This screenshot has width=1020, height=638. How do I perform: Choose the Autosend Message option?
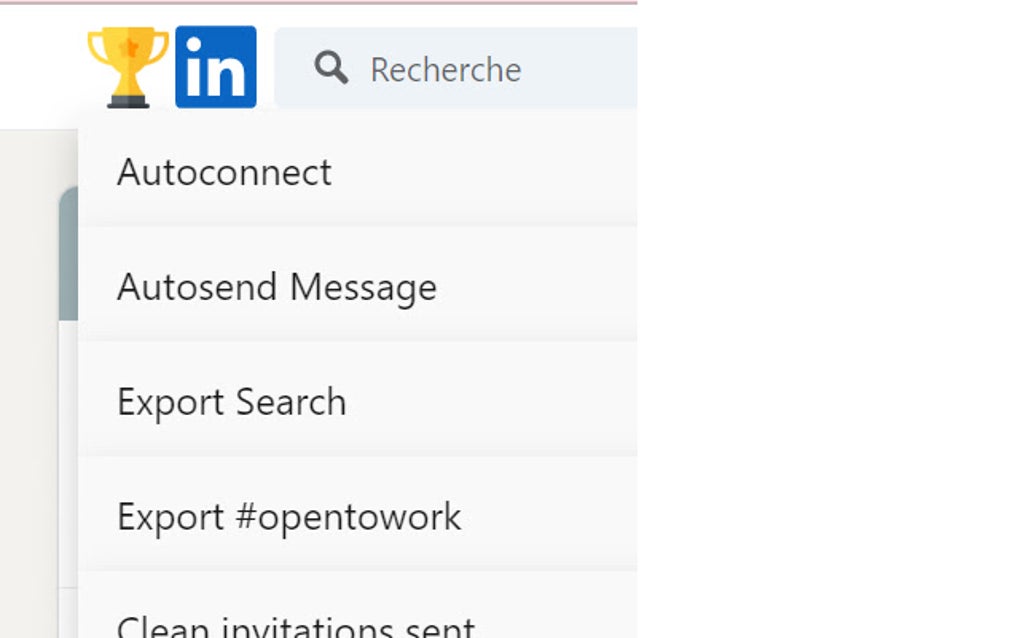click(x=277, y=288)
